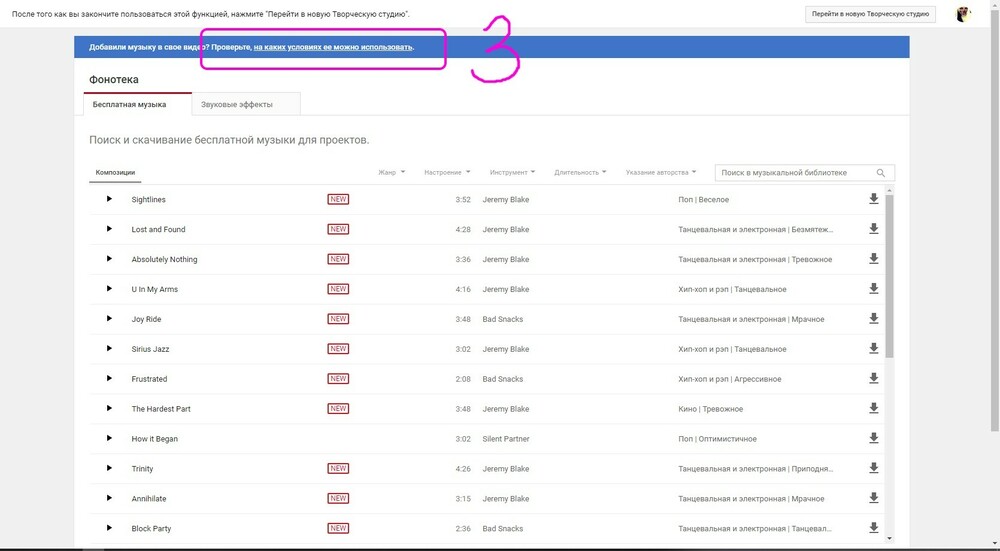Screen dimensions: 1000x551
Task: Download the track How it Began
Action: click(x=874, y=439)
